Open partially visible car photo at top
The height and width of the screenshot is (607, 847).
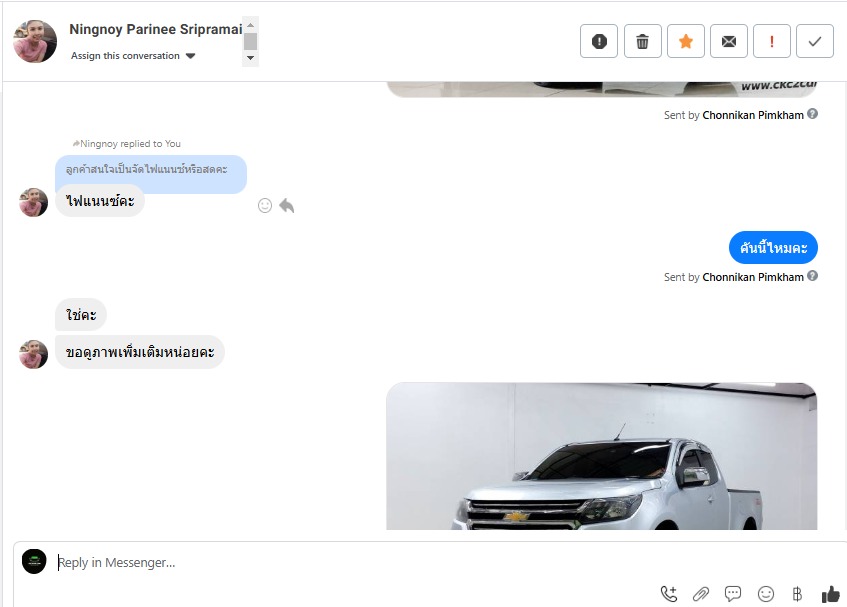(x=602, y=90)
